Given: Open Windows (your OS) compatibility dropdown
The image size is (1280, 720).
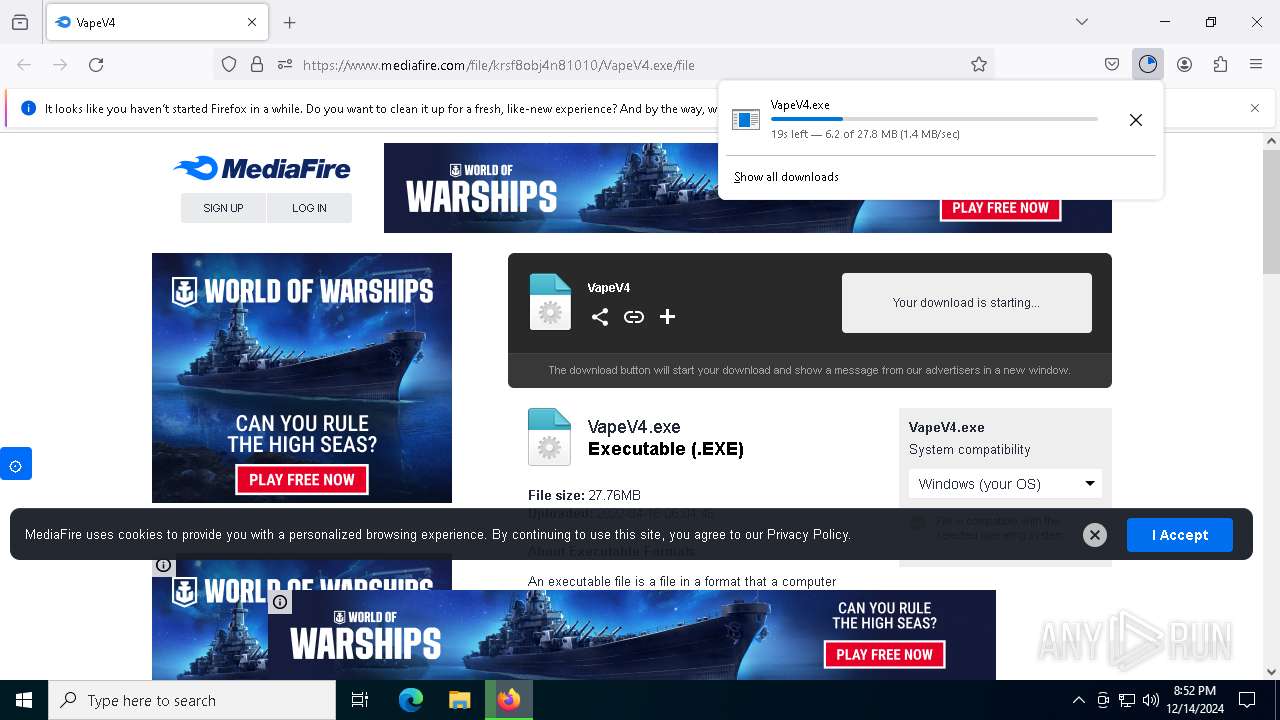Looking at the screenshot, I should [x=1005, y=484].
